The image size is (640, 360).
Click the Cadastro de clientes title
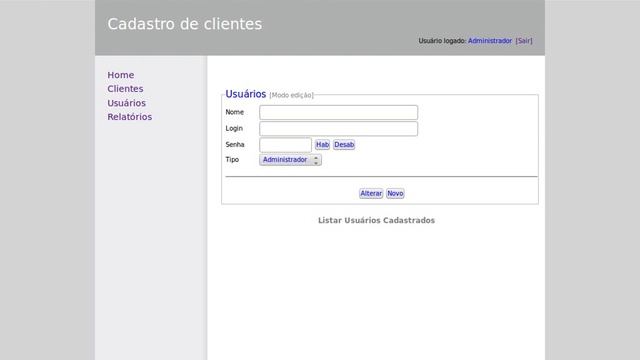pyautogui.click(x=184, y=24)
